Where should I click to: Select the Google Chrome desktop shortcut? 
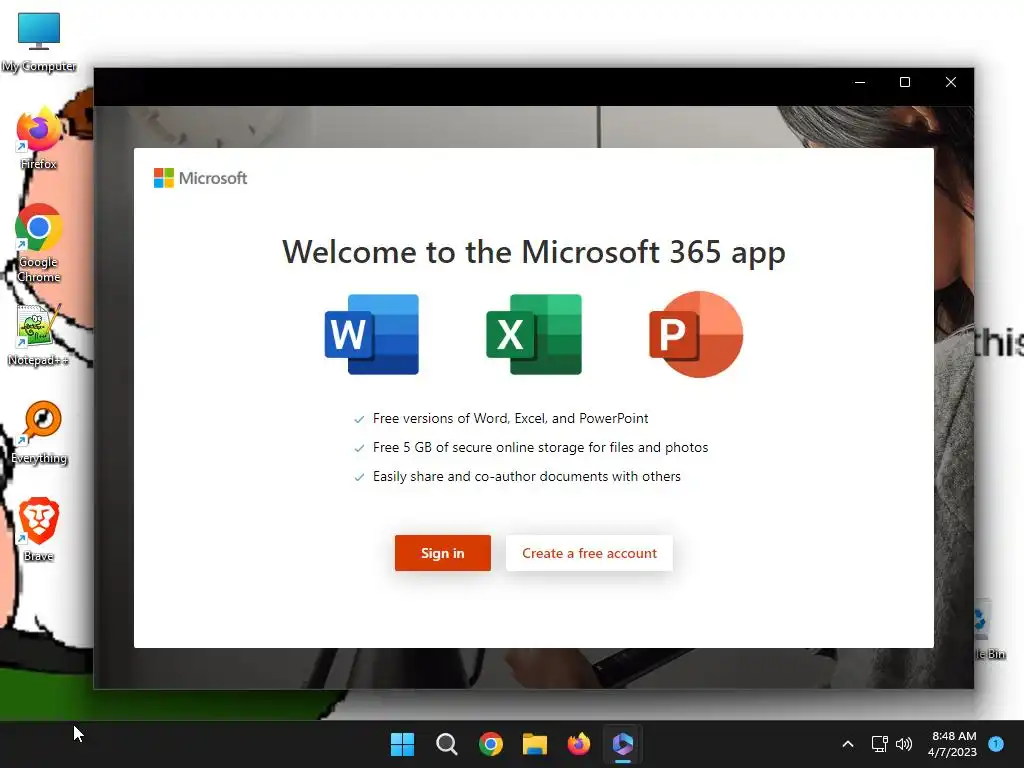[39, 243]
